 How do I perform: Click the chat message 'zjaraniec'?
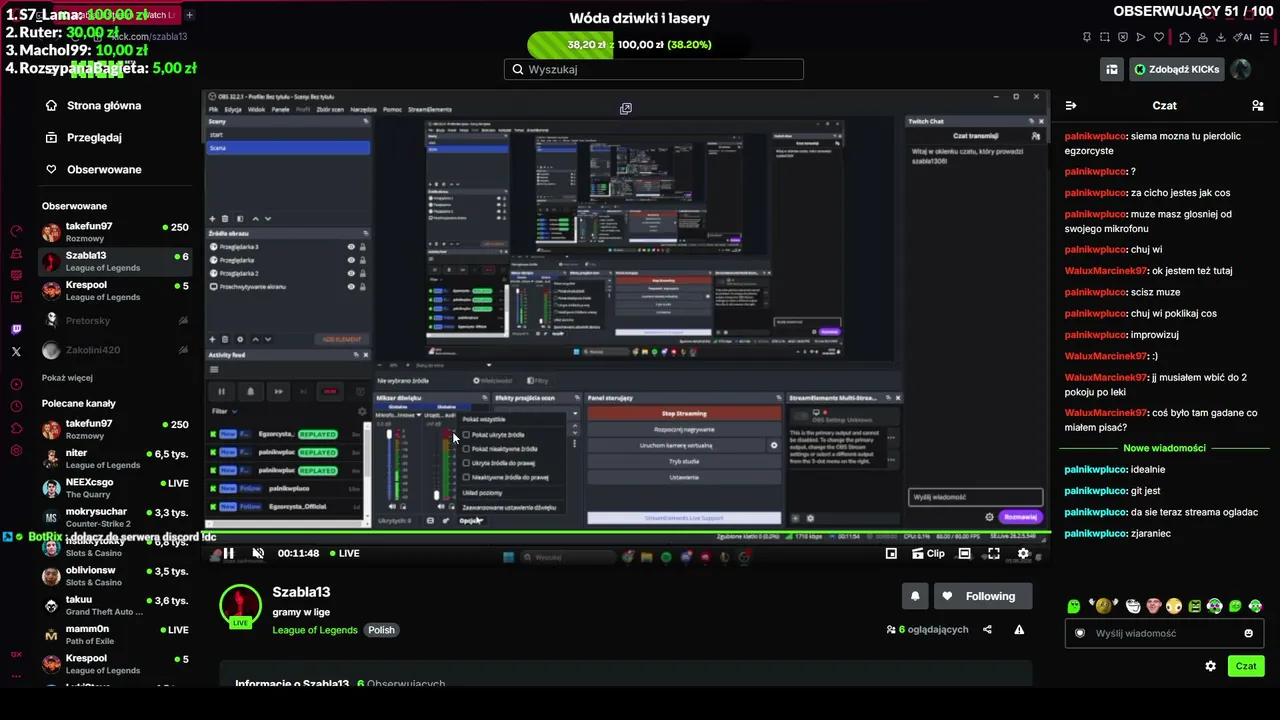[1150, 533]
